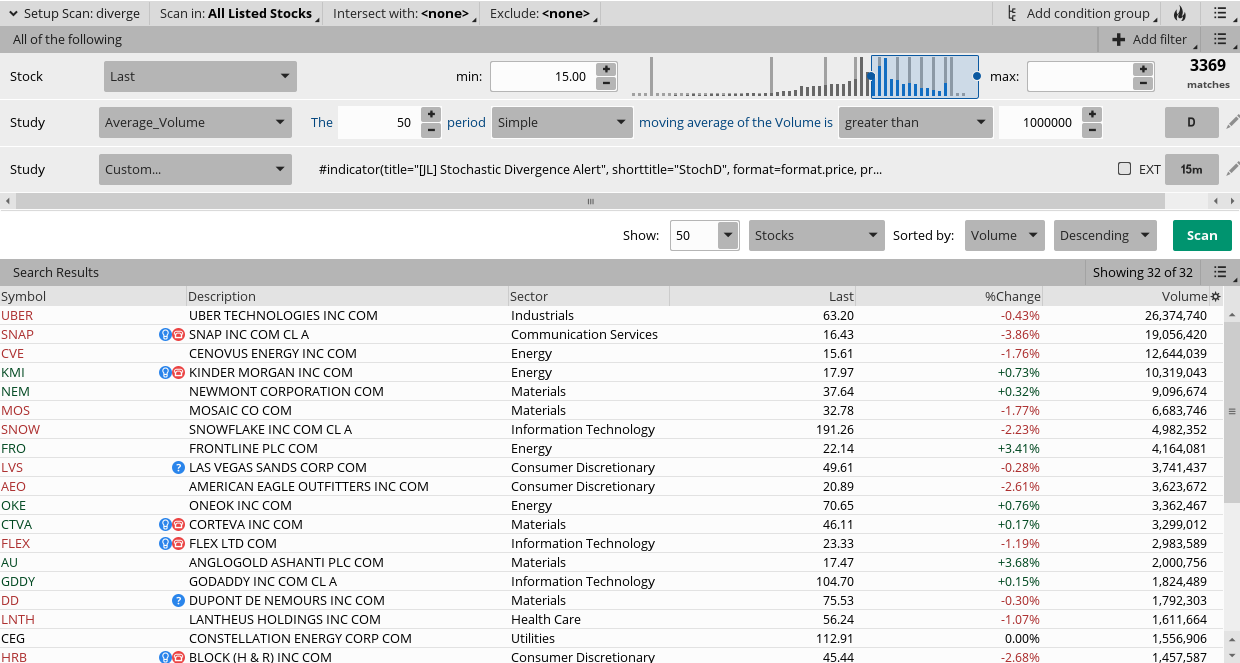Open the list menu beside Add filter
Viewport: 1240px width, 663px height.
[x=1220, y=40]
